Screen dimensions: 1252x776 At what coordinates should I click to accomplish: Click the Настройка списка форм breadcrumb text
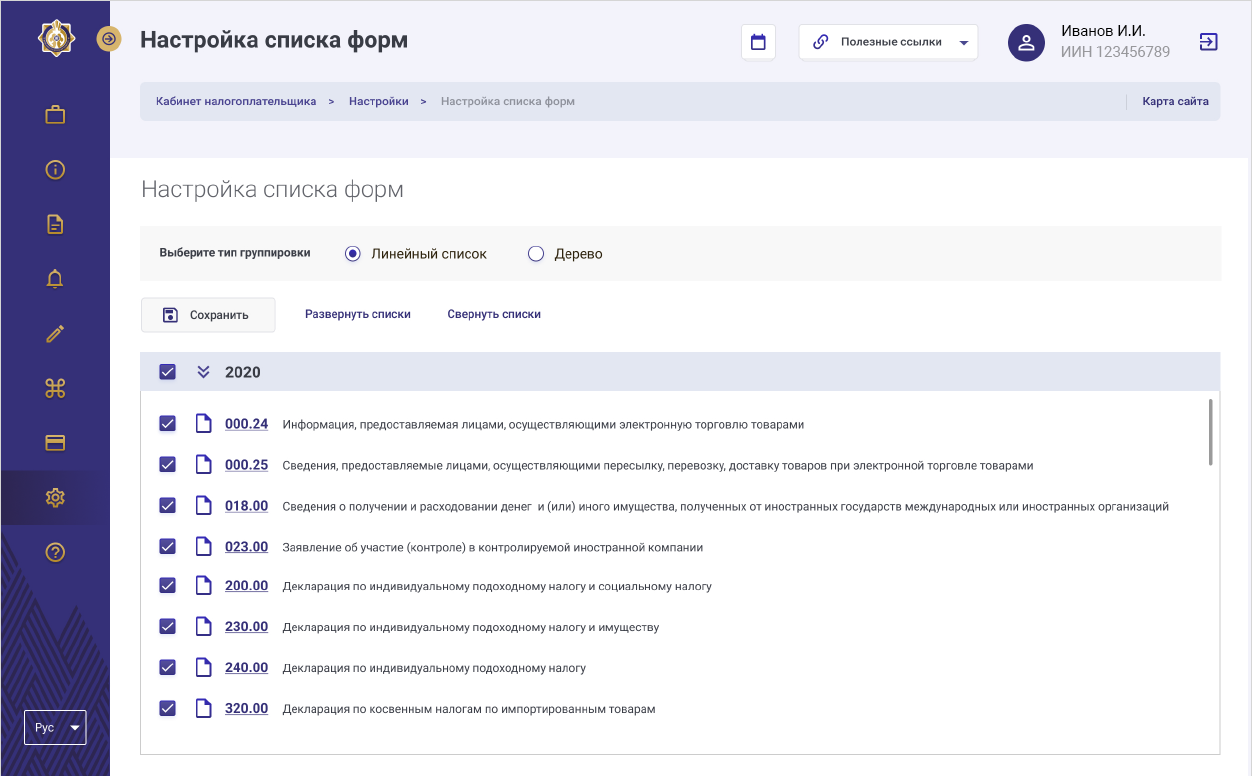click(x=508, y=101)
